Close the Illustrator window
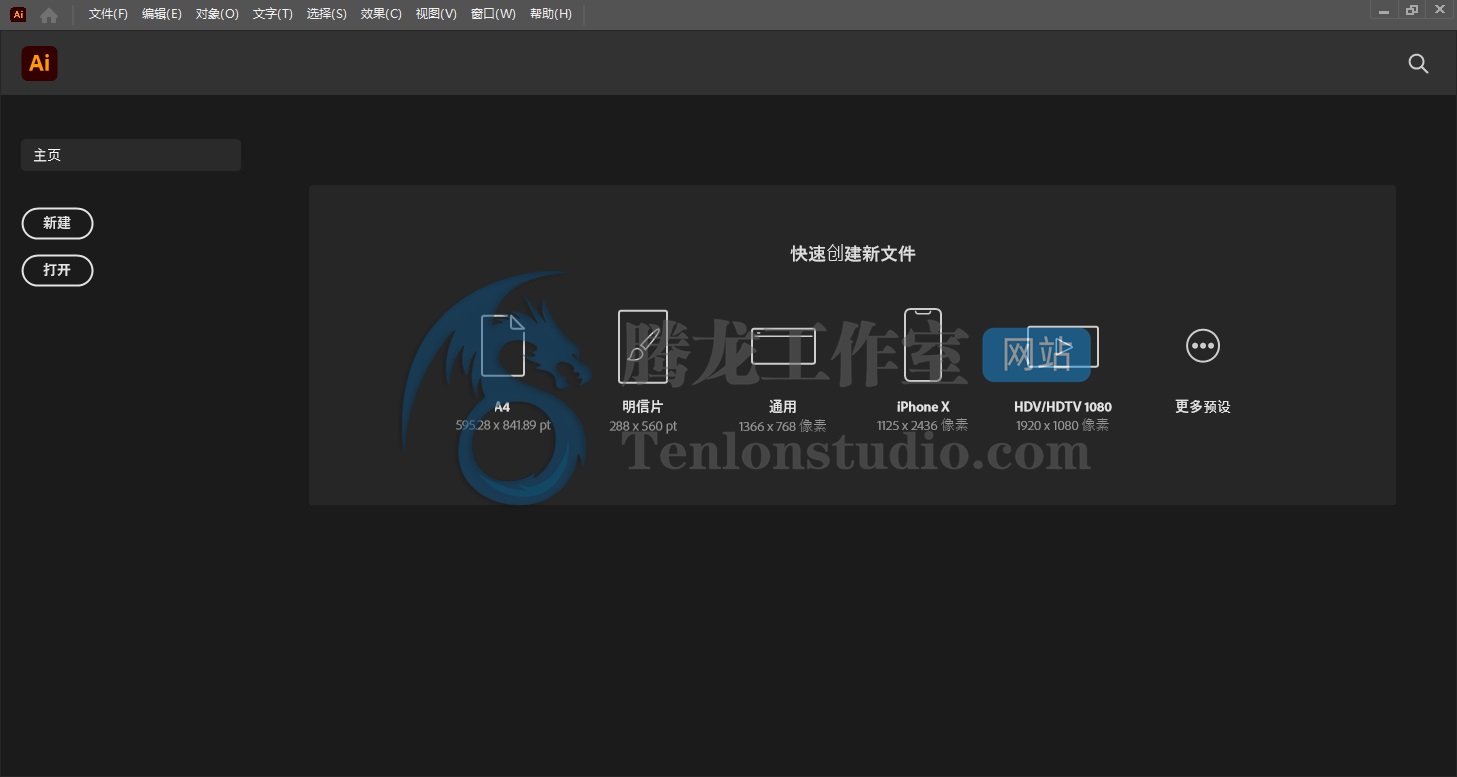 coord(1441,10)
